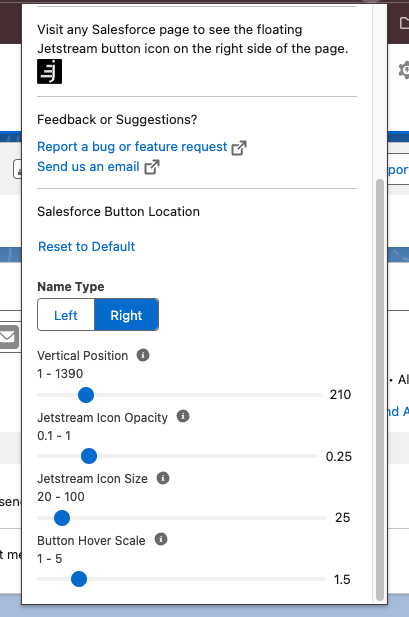Click the Vertical Position slider handle

pos(86,395)
